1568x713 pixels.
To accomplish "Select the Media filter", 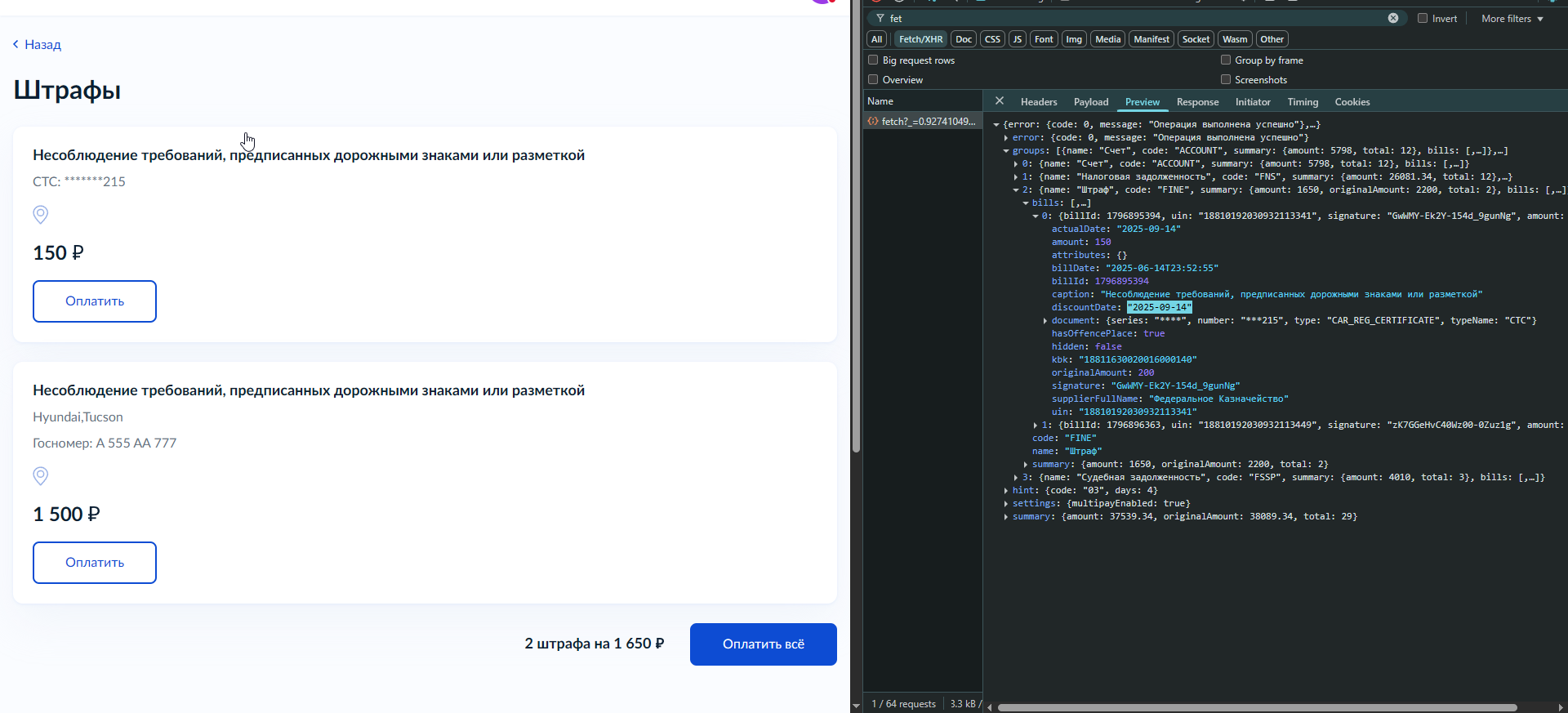I will coord(1107,39).
